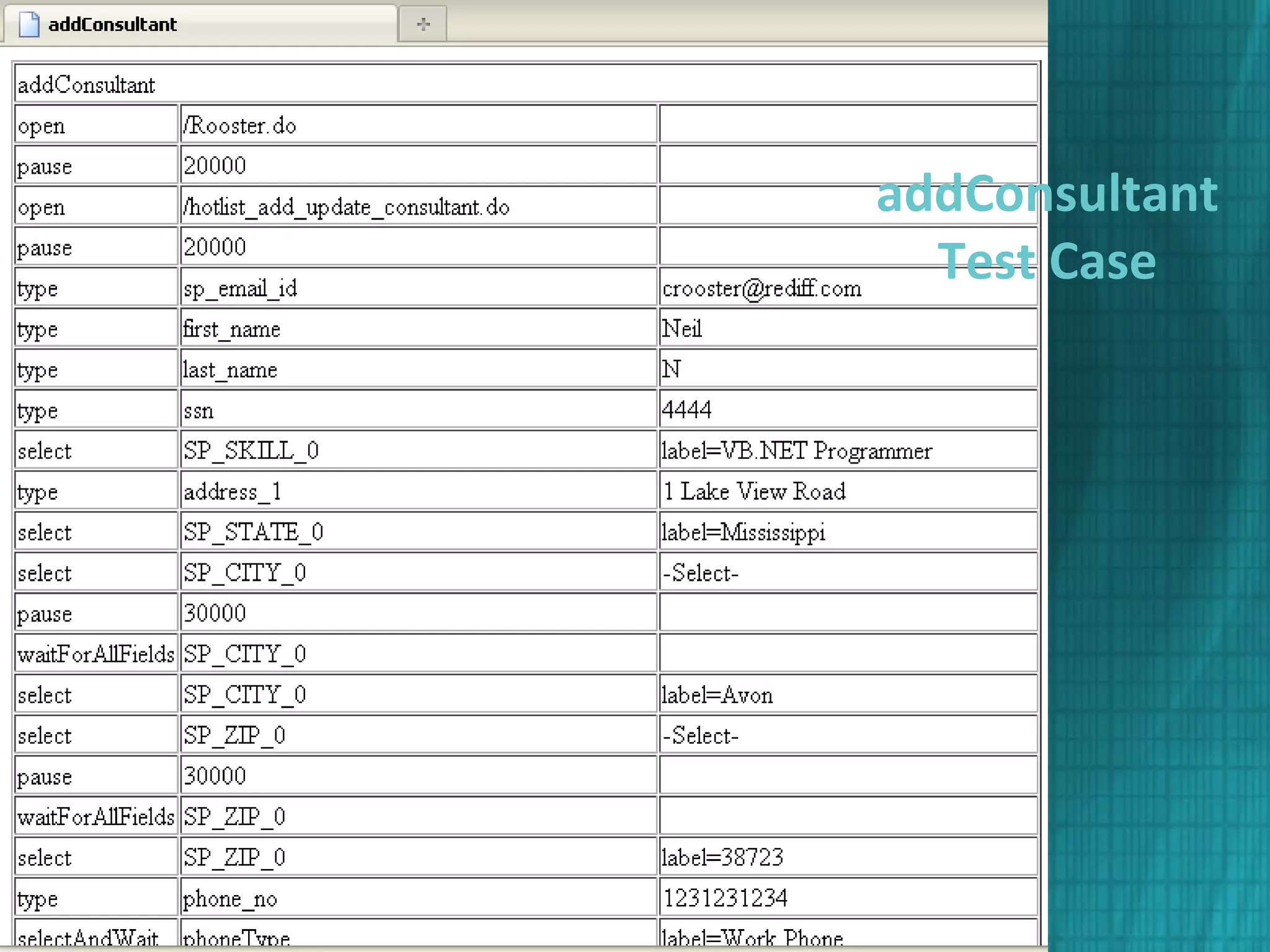
Task: Click the SP_STATE_0 cell
Action: coord(419,532)
